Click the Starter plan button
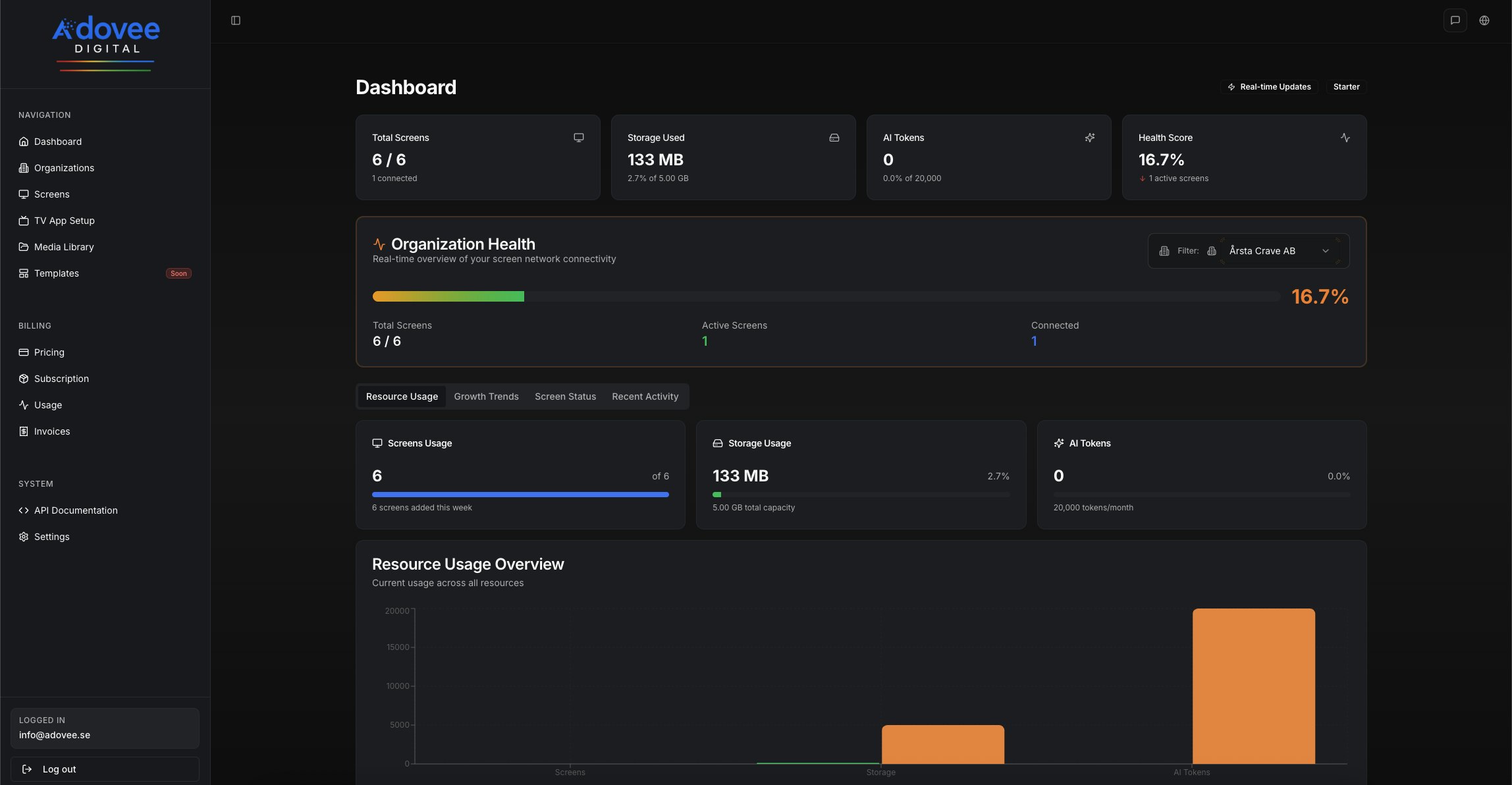This screenshot has width=1512, height=785. coord(1346,86)
